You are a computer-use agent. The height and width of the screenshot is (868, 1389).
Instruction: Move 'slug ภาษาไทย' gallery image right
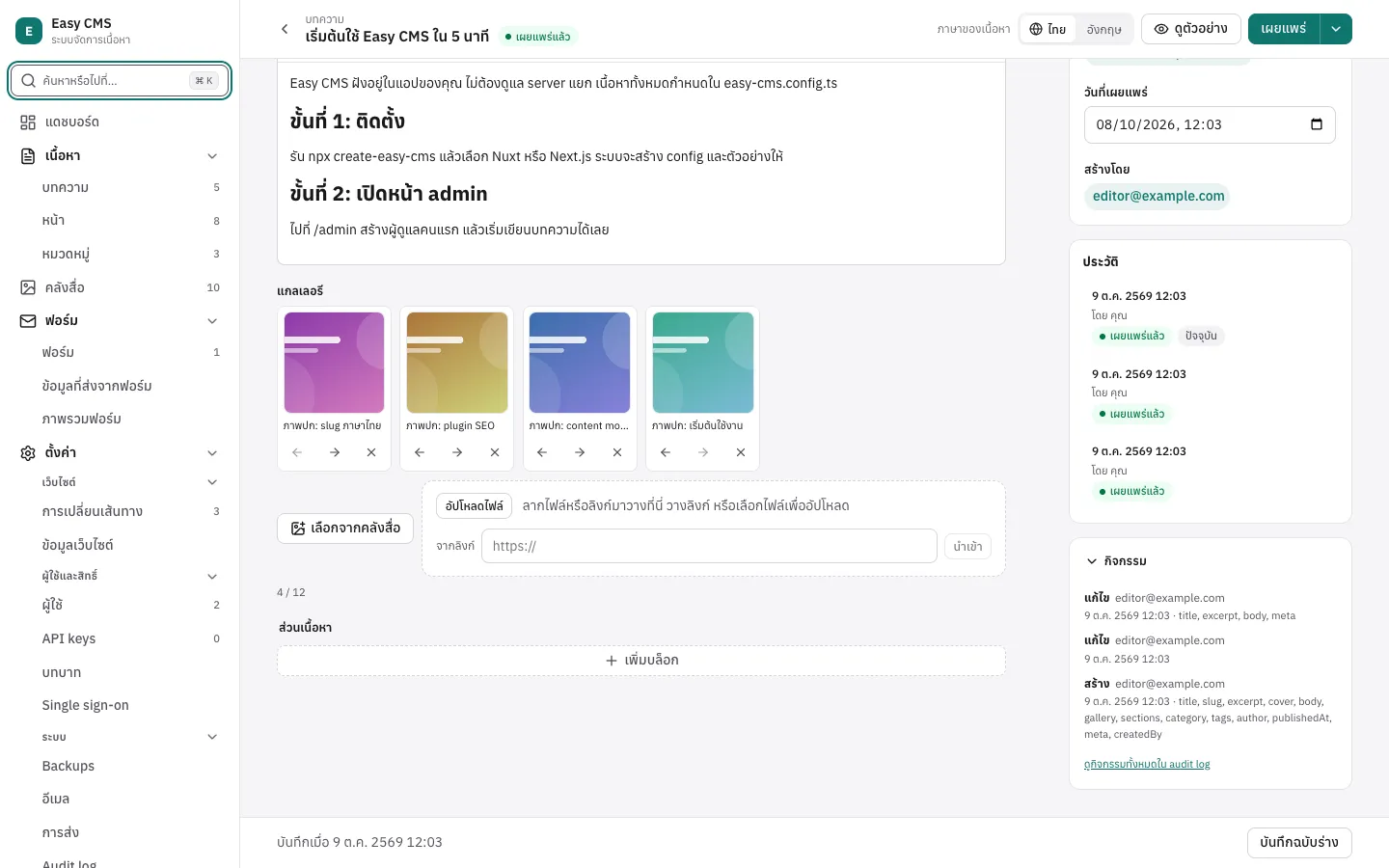pyautogui.click(x=334, y=452)
